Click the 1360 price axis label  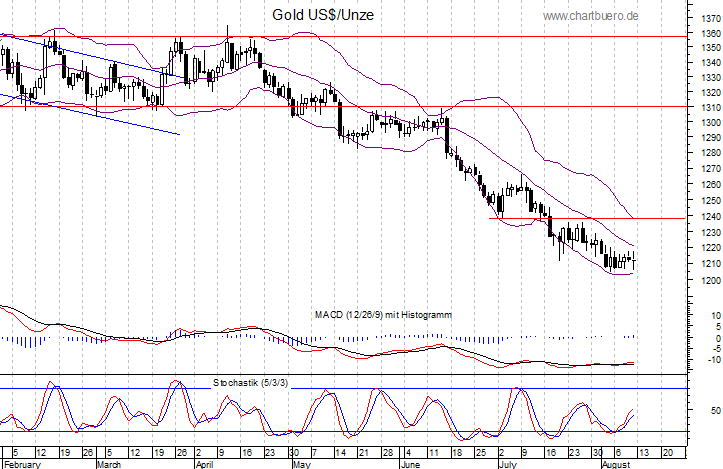pyautogui.click(x=711, y=34)
